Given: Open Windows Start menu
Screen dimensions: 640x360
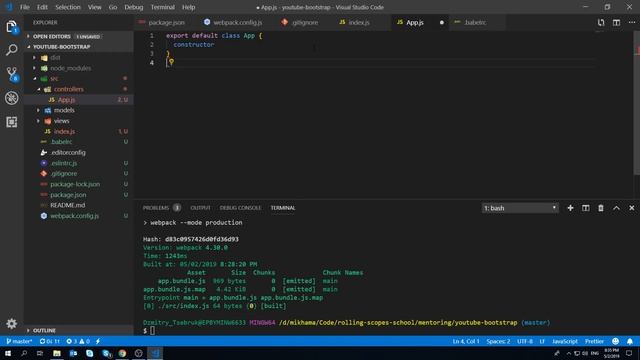Looking at the screenshot, I should point(8,353).
